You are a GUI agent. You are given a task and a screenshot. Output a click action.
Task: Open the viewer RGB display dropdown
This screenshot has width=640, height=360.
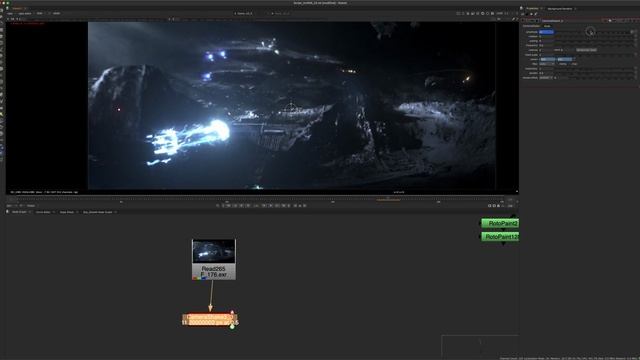[40, 13]
